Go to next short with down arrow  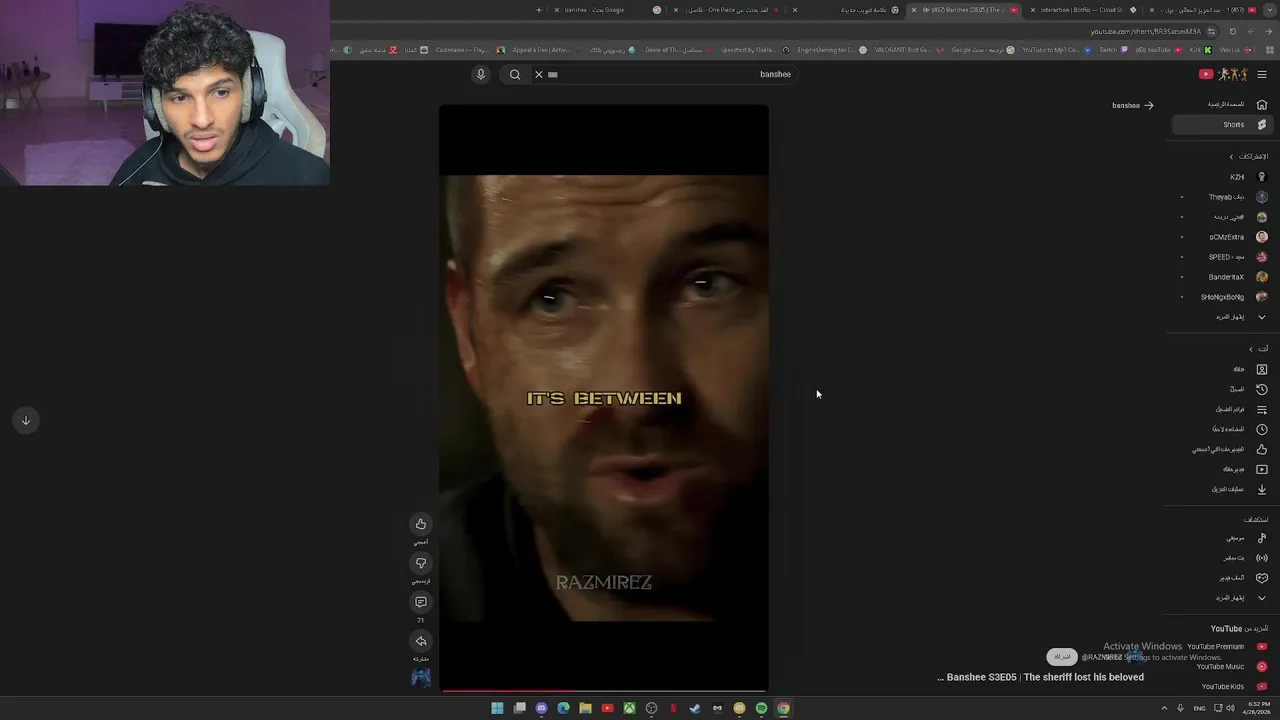[26, 420]
